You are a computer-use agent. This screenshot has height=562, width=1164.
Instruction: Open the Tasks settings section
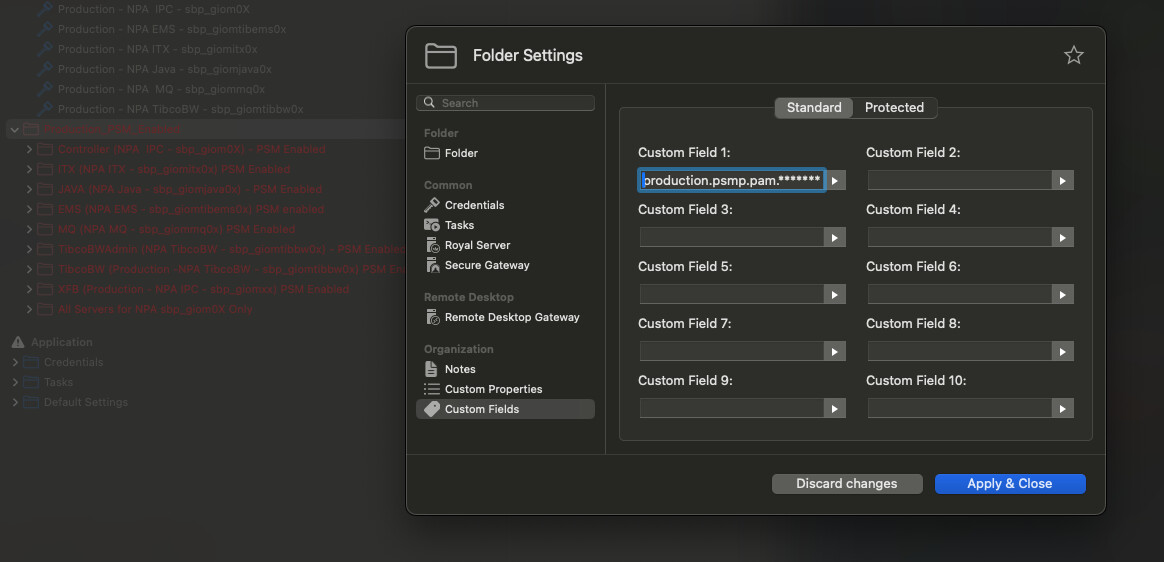click(459, 225)
